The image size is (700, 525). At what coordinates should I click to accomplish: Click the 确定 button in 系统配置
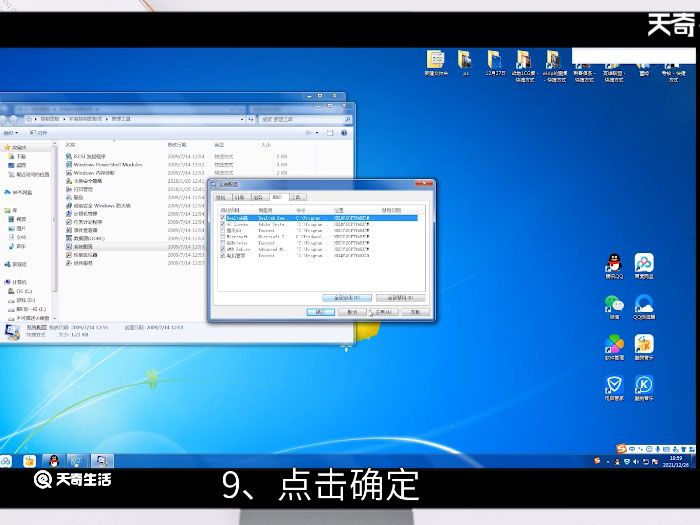[x=321, y=312]
